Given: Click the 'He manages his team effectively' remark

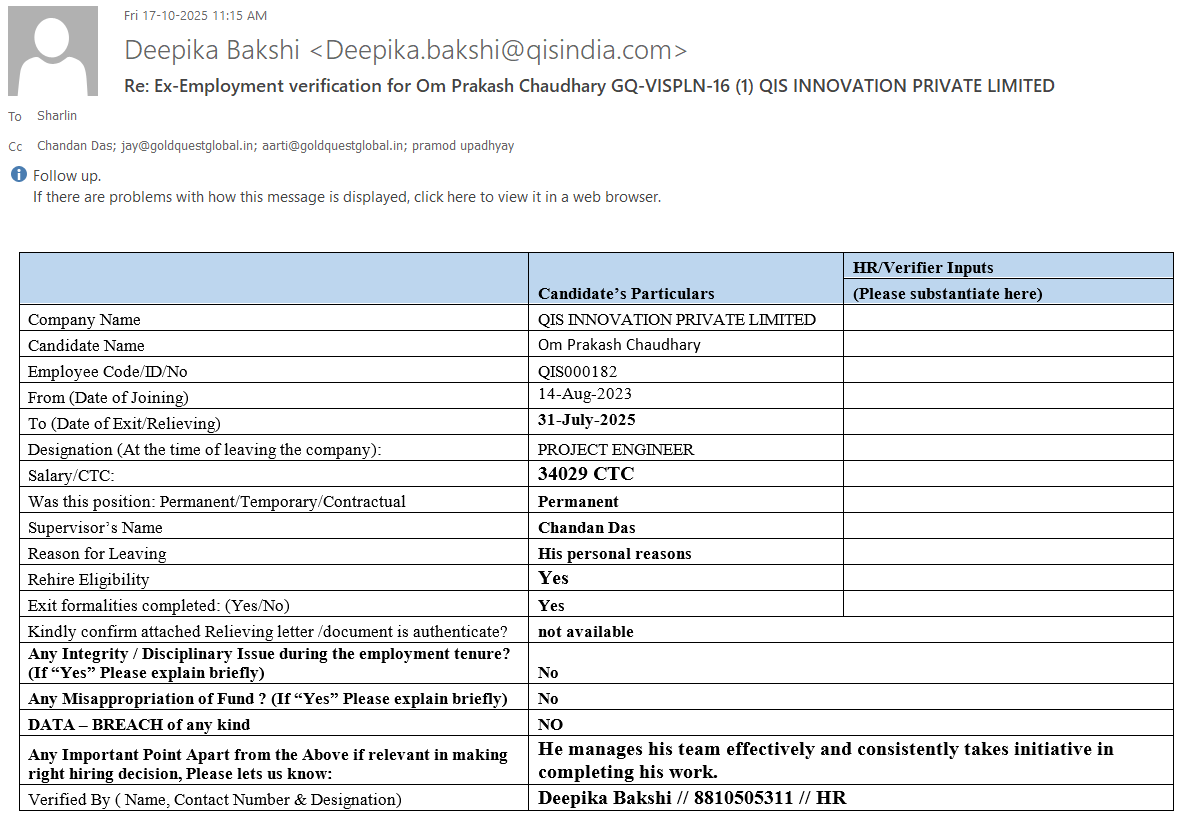Looking at the screenshot, I should pyautogui.click(x=825, y=760).
